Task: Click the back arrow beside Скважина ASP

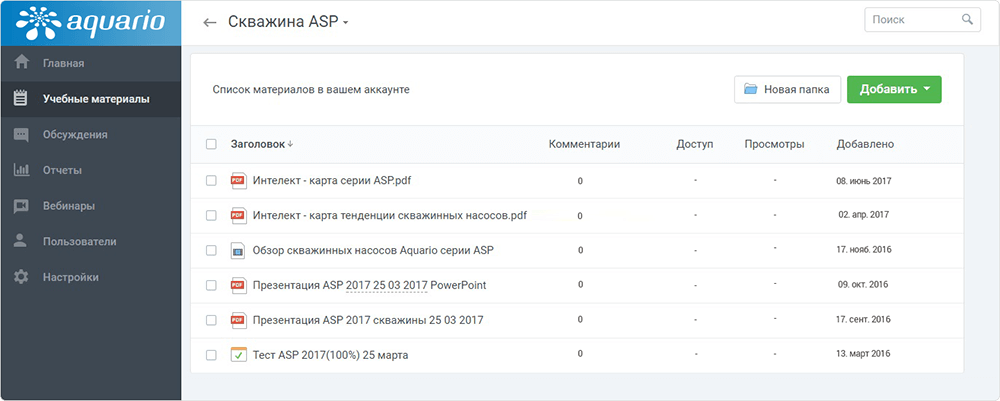Action: coord(209,22)
